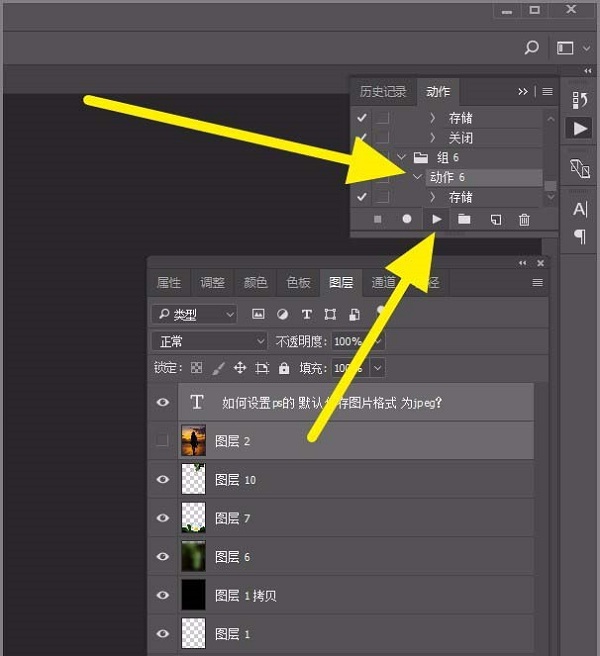
Task: Click the Actions panel scrollbar down arrow
Action: coord(551,196)
